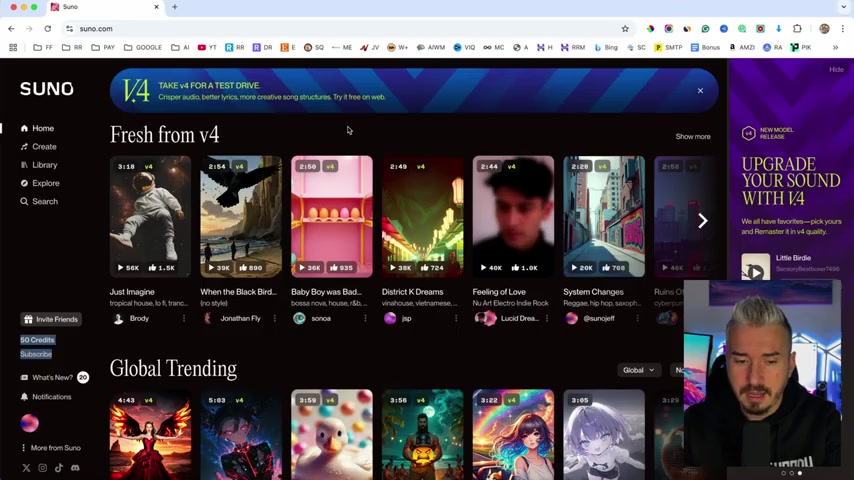Open Suno's Instagram page
Image resolution: width=854 pixels, height=480 pixels.
click(x=42, y=468)
